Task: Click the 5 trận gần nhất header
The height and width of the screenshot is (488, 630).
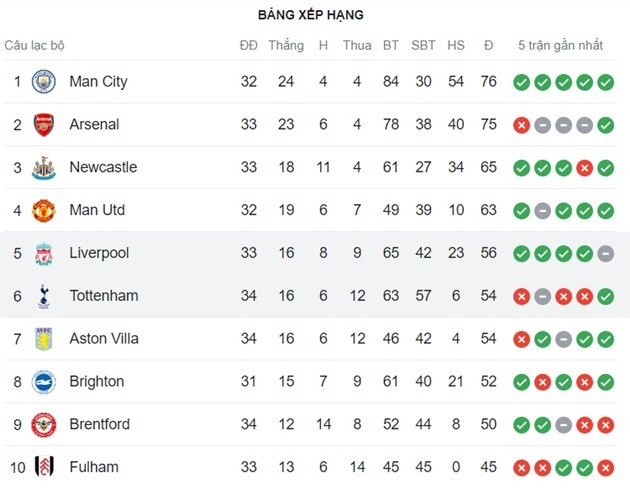Action: coord(561,45)
